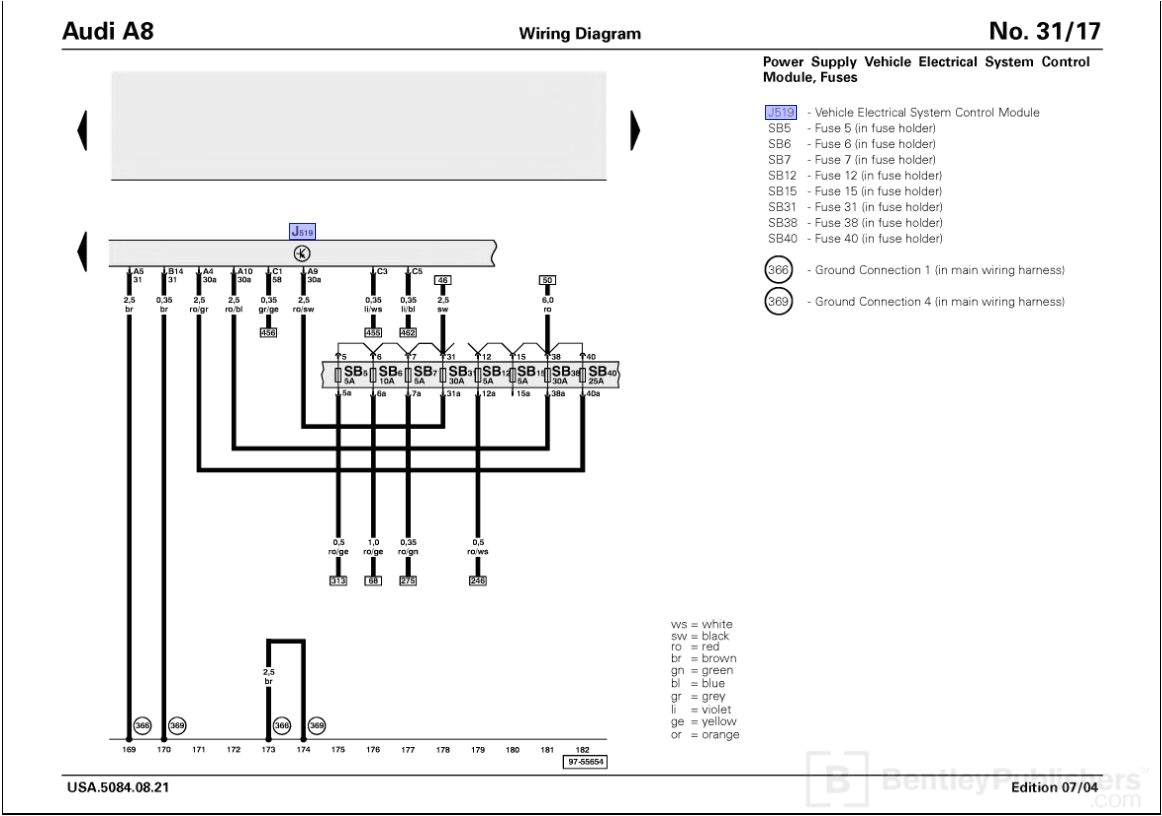Click terminal 48 connector marker
Image resolution: width=1162 pixels, height=816 pixels.
pos(441,280)
